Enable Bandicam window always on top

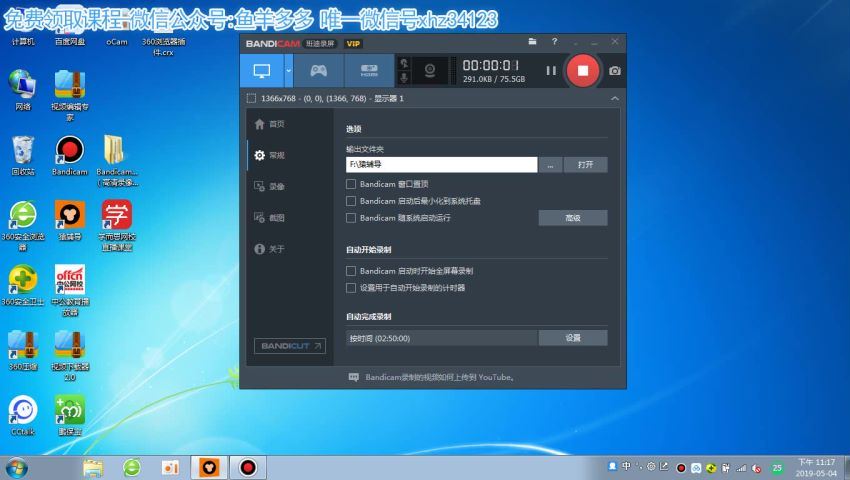(351, 184)
